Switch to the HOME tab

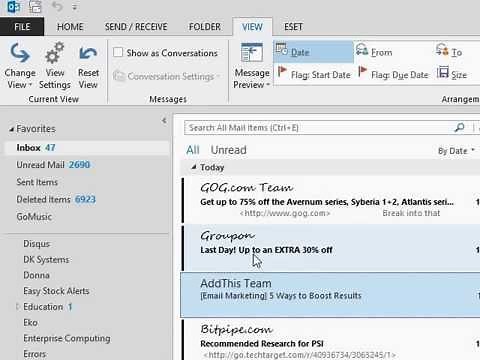[x=70, y=27]
